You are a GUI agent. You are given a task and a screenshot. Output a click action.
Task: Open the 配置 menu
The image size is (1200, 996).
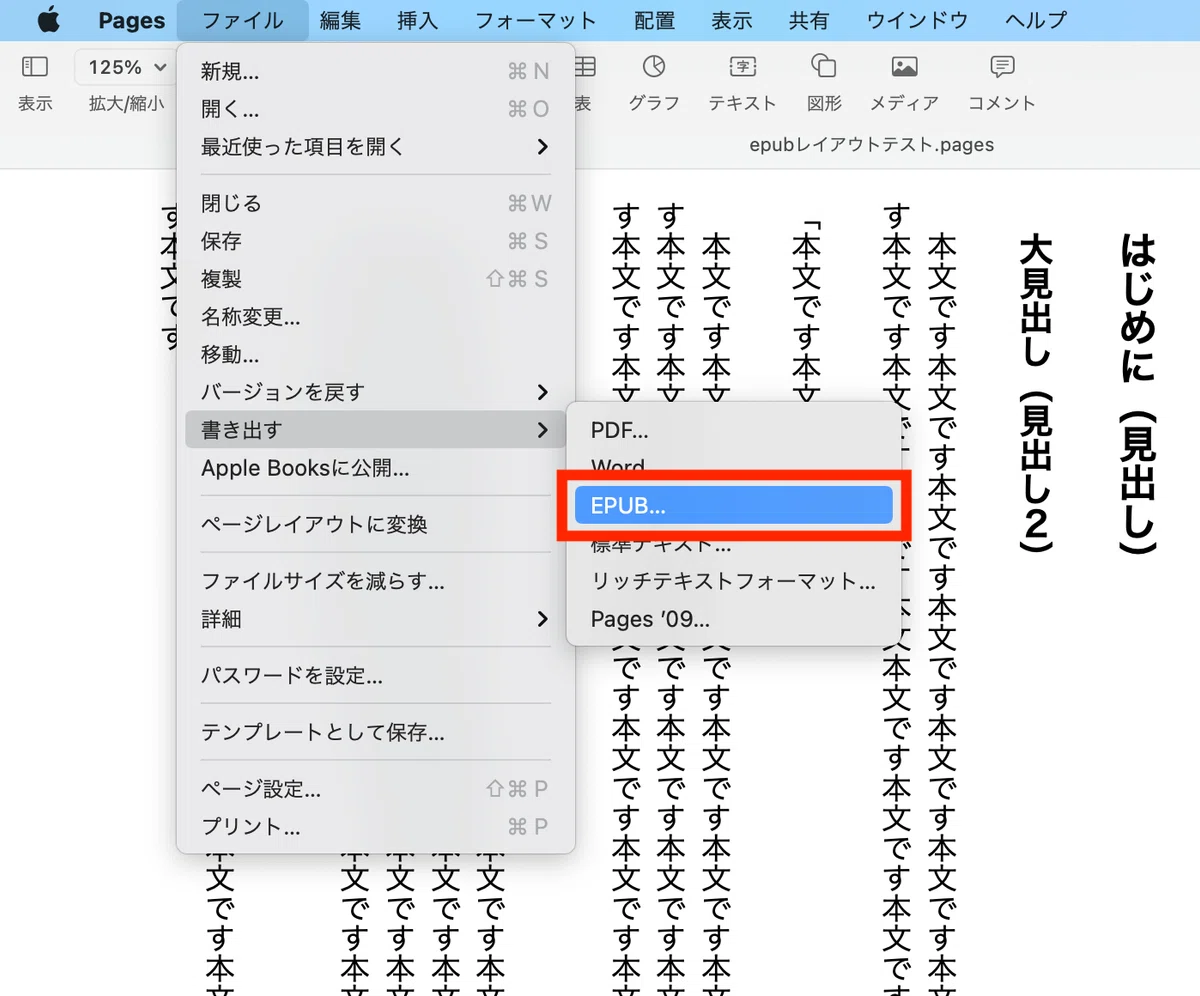(654, 20)
